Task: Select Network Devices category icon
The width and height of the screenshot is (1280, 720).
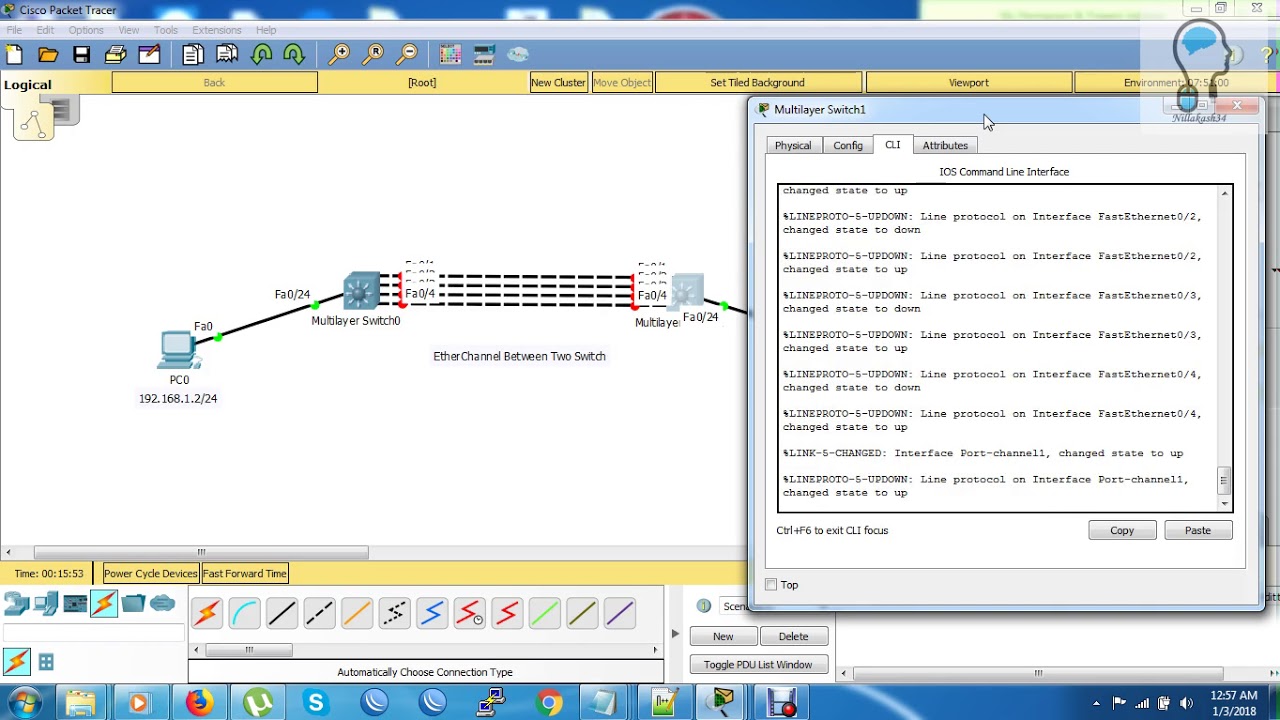Action: tap(17, 603)
